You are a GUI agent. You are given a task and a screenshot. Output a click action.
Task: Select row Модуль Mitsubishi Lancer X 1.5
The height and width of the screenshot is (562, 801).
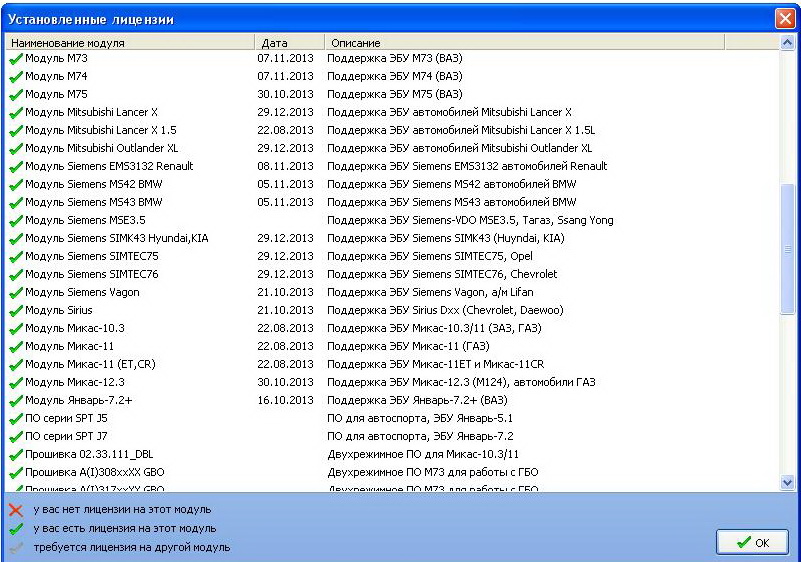tap(392, 130)
